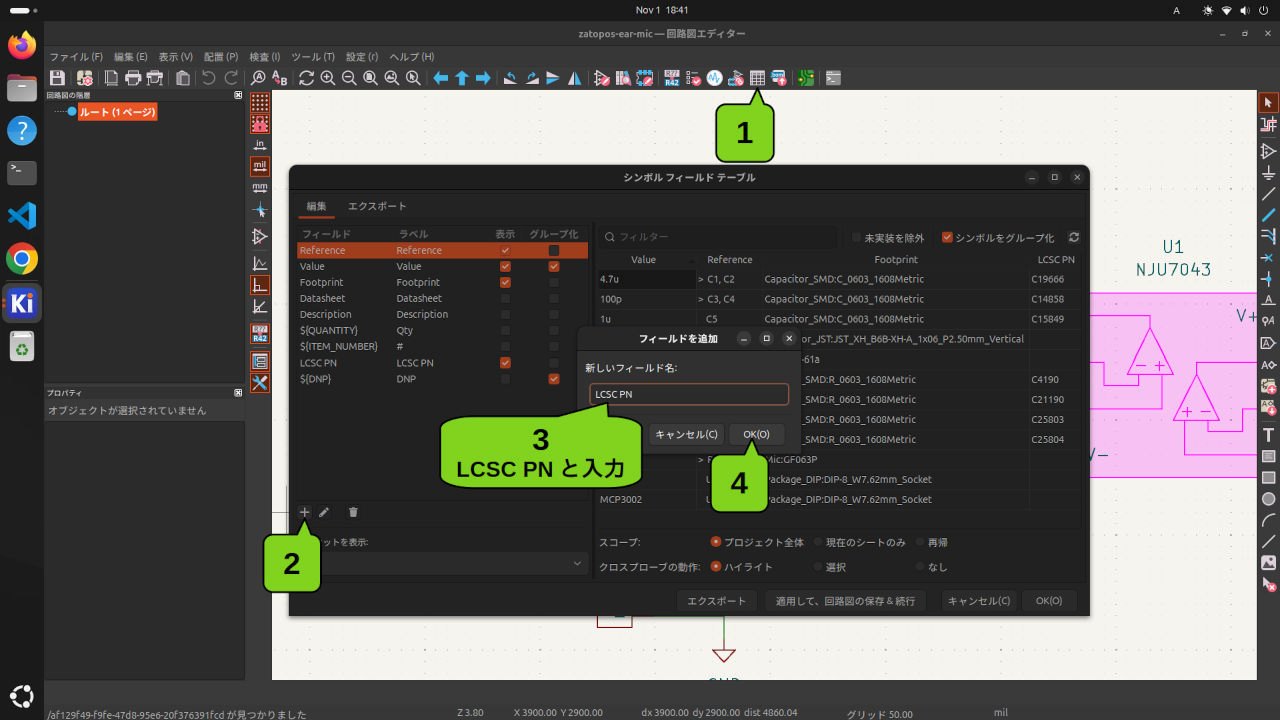Screen dimensions: 1280x720
Task: Open the Simulator from the toolbar
Action: 715,78
